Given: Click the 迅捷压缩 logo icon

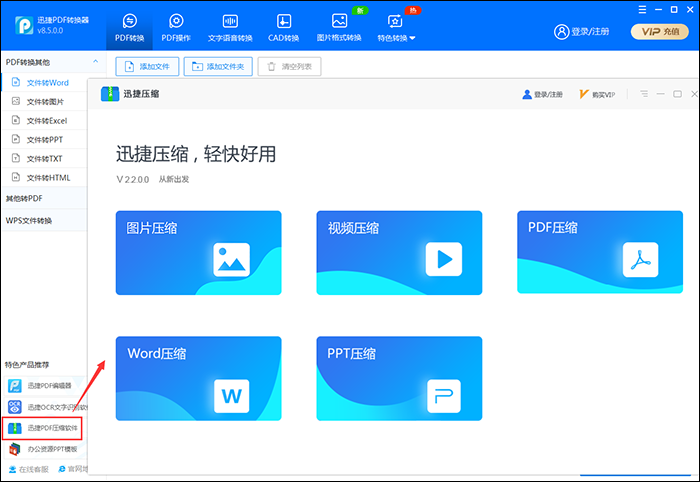Looking at the screenshot, I should [110, 94].
